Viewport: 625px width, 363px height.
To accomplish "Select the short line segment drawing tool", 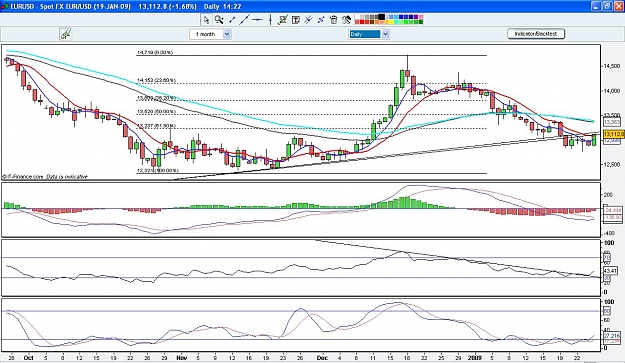I will point(232,20).
